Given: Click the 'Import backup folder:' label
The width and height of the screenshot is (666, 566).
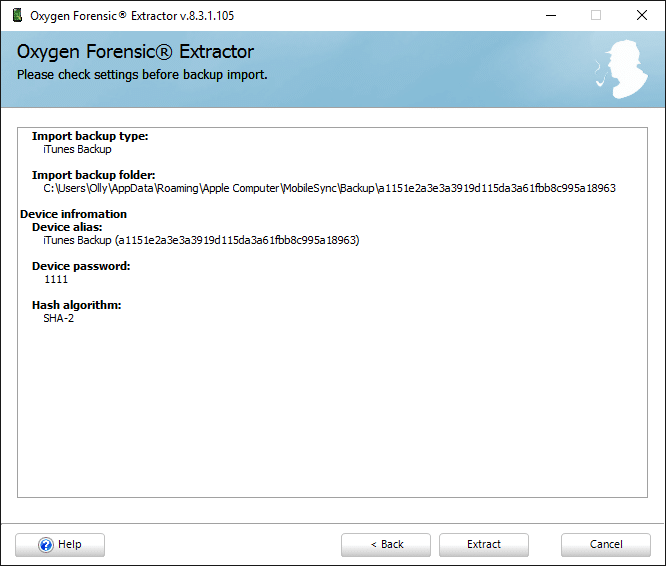Looking at the screenshot, I should pyautogui.click(x=93, y=175).
